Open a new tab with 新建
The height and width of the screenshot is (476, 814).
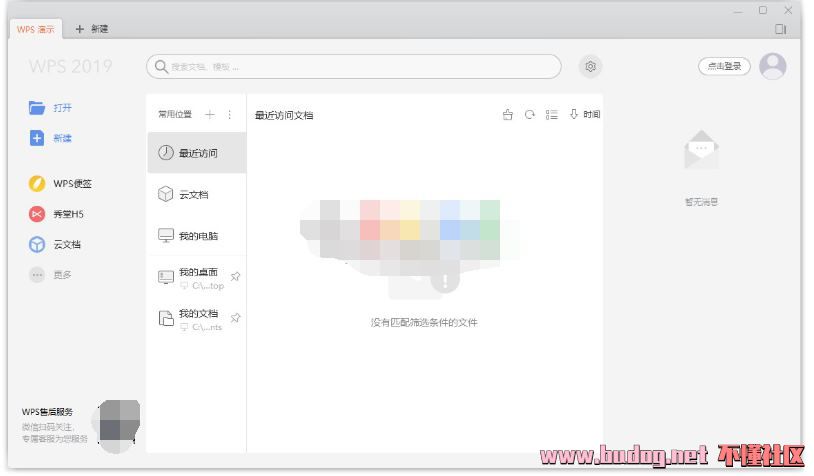coord(92,29)
